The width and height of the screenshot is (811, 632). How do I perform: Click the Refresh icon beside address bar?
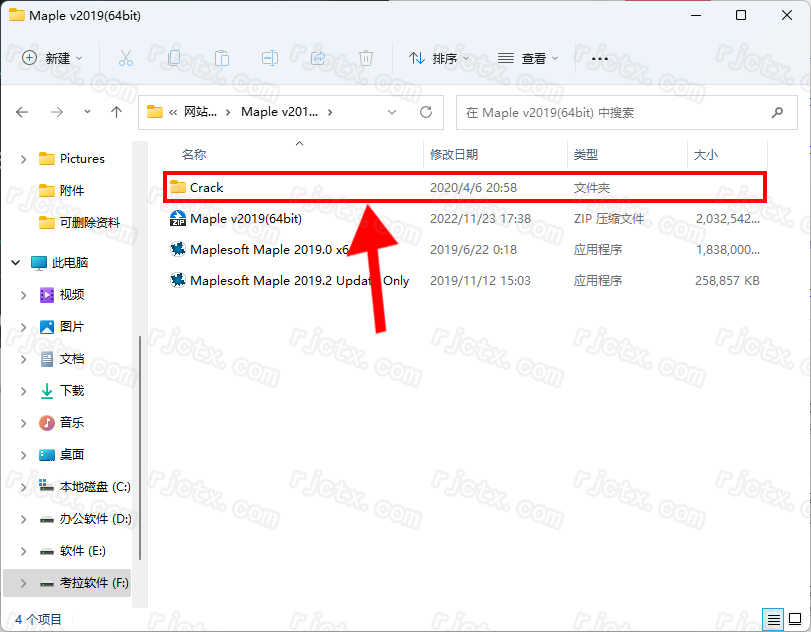point(426,112)
